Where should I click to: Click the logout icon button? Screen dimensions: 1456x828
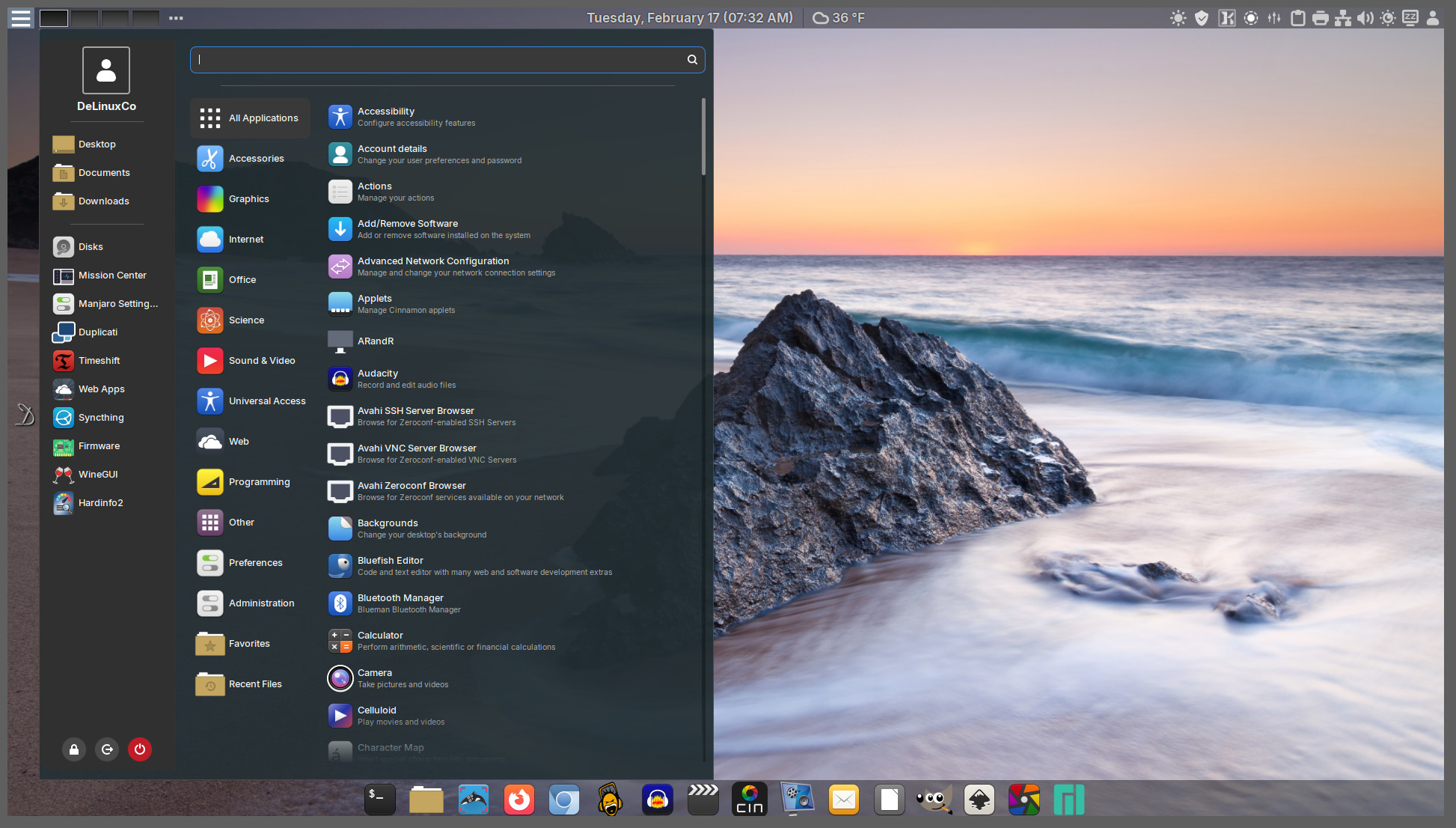click(x=107, y=749)
